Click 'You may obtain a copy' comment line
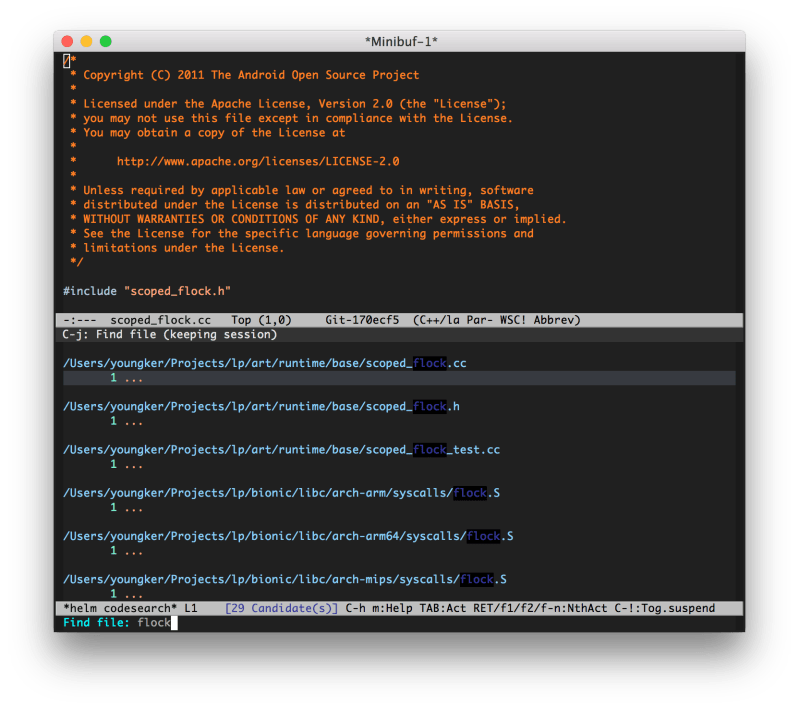The height and width of the screenshot is (709, 799). point(207,133)
